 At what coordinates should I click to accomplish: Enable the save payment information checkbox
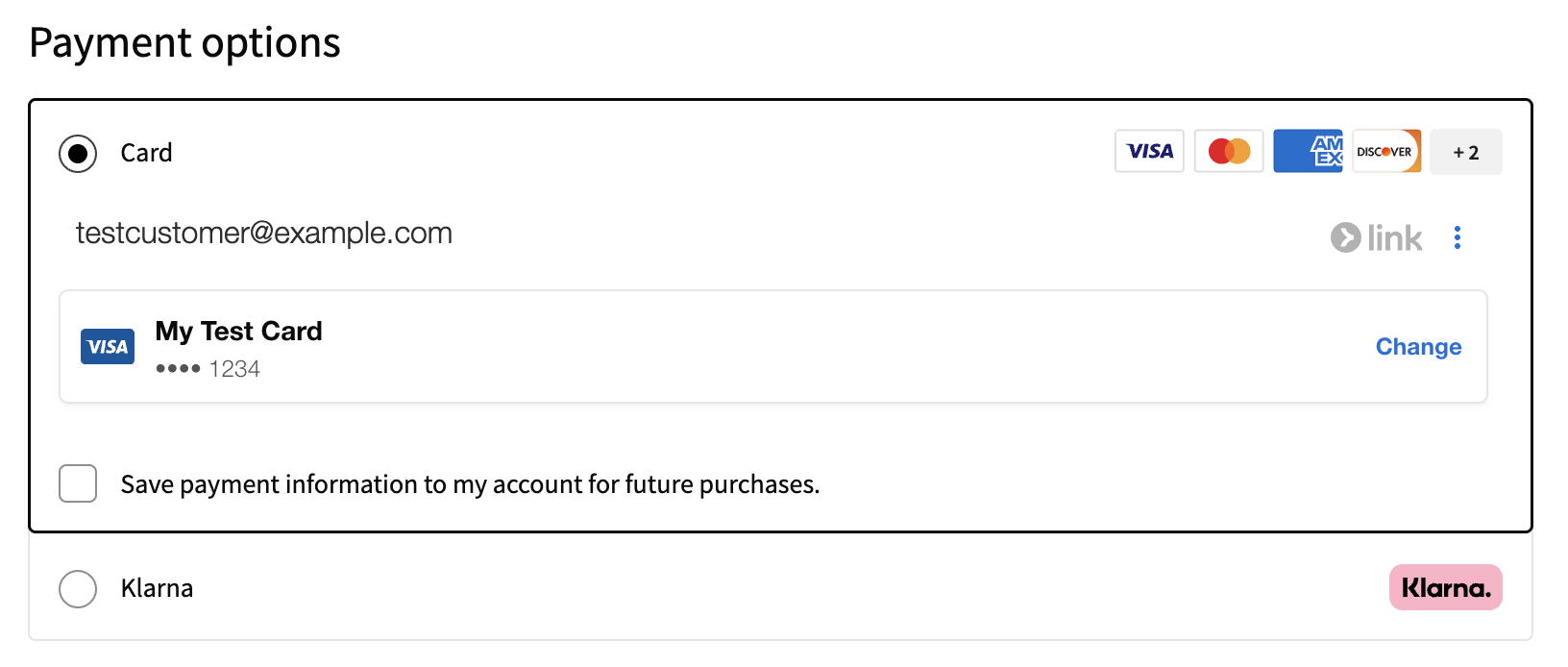[x=78, y=483]
